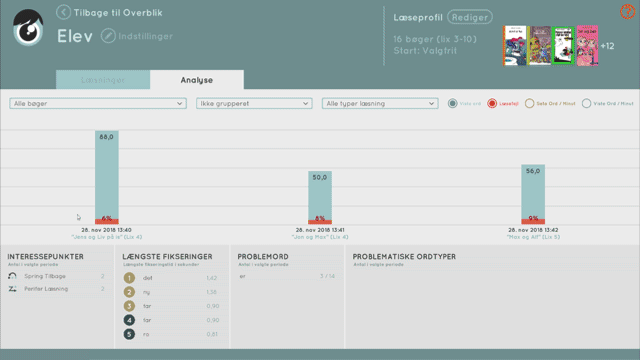Select the Sete Ord / Minut radio button
This screenshot has height=360, width=640.
click(529, 103)
